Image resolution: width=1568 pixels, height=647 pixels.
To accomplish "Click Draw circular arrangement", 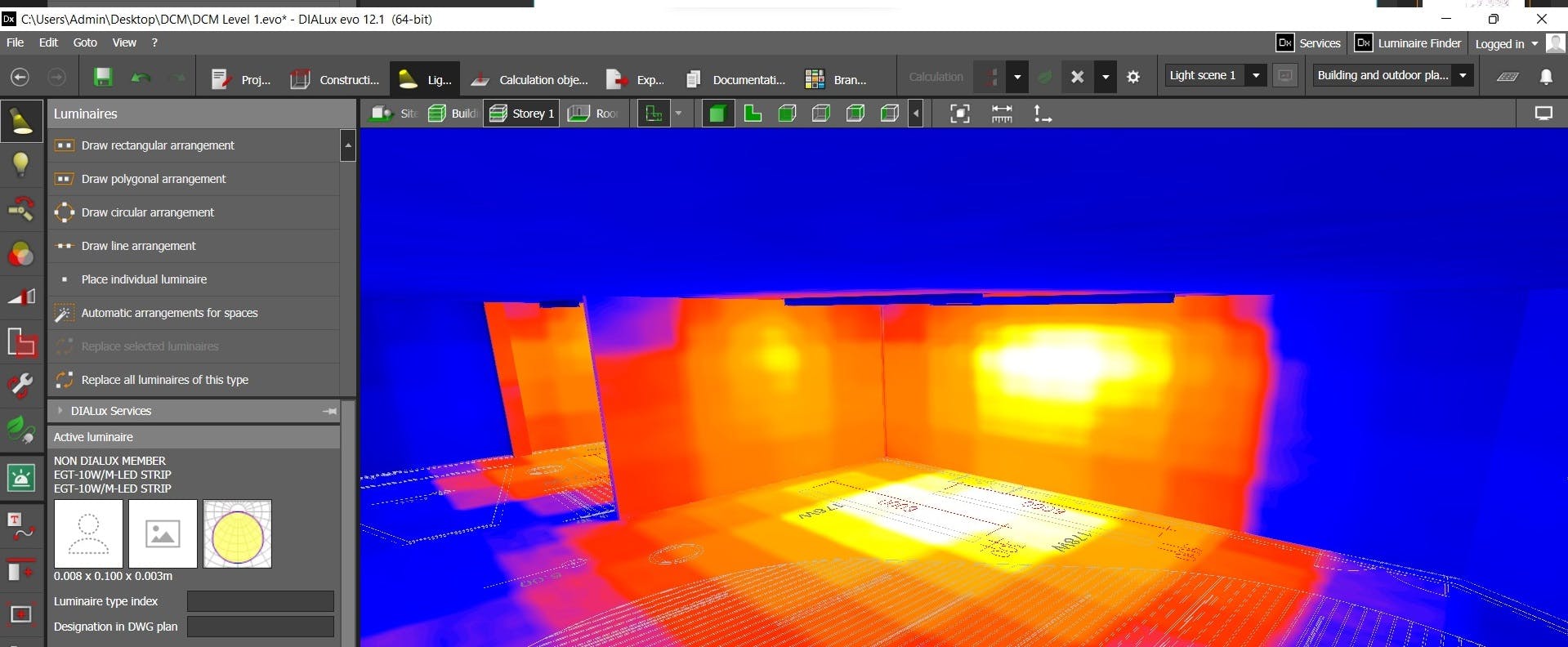I will [194, 212].
